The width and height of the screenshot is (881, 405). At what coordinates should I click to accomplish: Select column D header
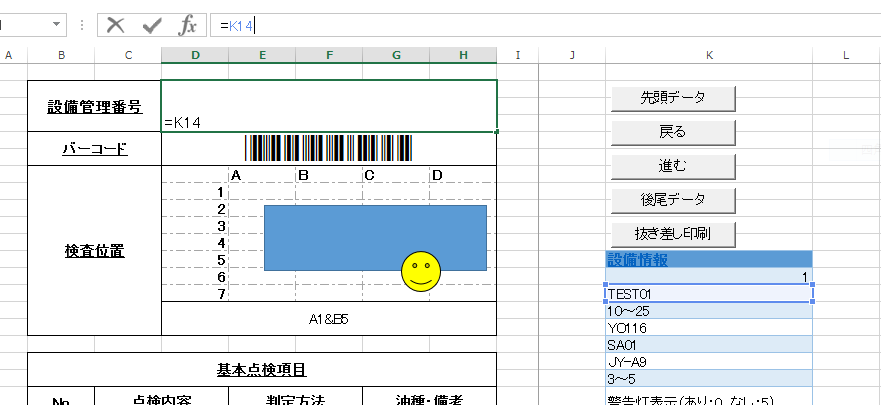(194, 55)
